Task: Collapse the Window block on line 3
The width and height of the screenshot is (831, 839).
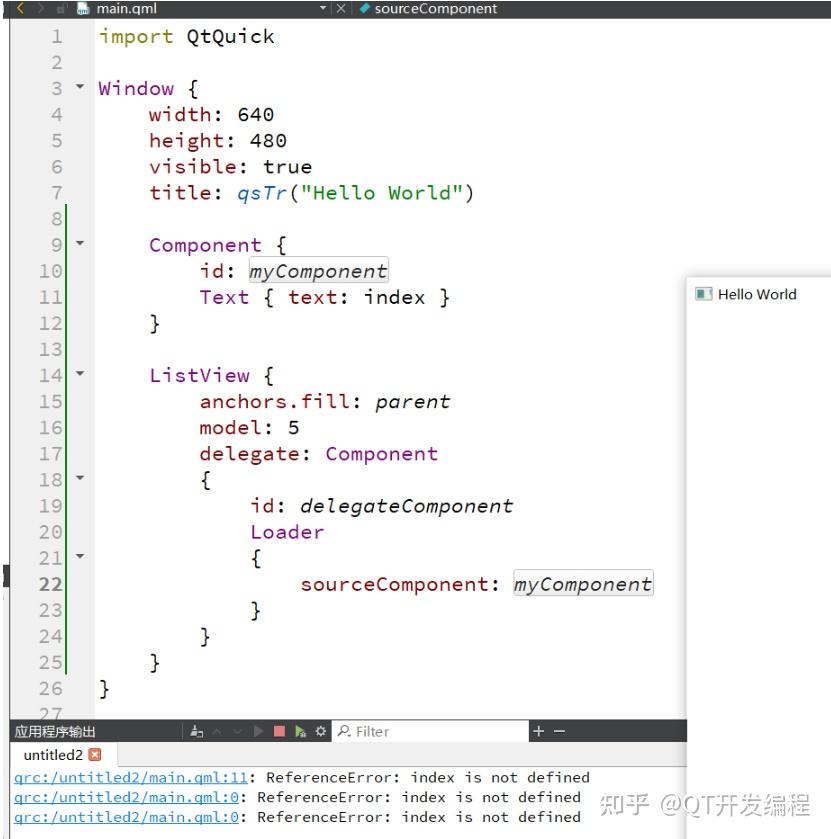Action: 80,88
